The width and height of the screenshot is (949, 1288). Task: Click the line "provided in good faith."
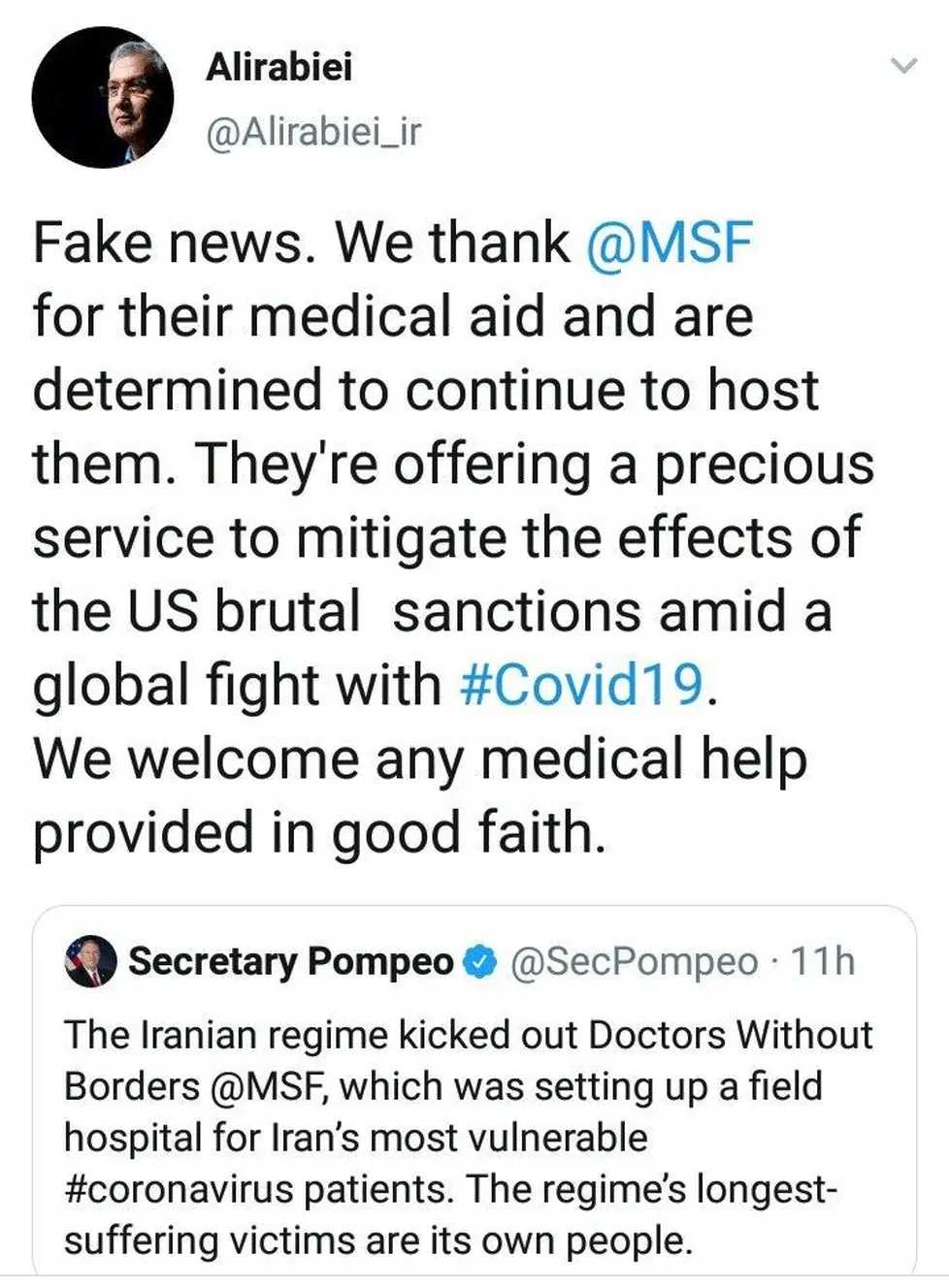(319, 832)
